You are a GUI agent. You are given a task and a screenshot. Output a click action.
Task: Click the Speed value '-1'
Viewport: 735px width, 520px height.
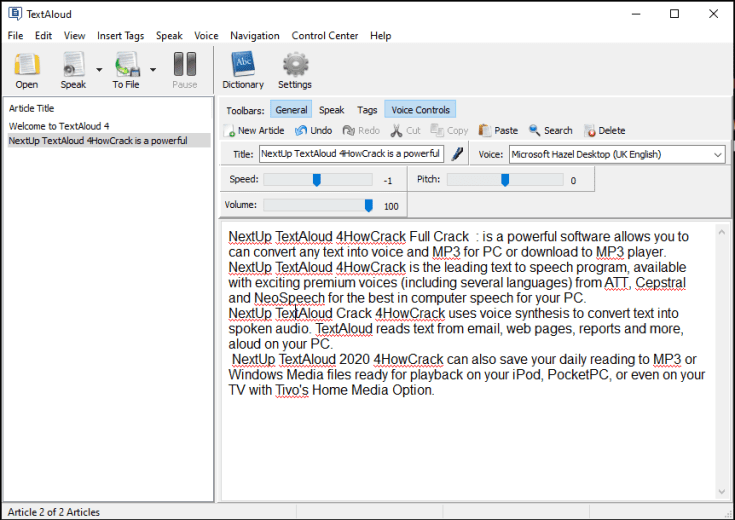click(388, 181)
